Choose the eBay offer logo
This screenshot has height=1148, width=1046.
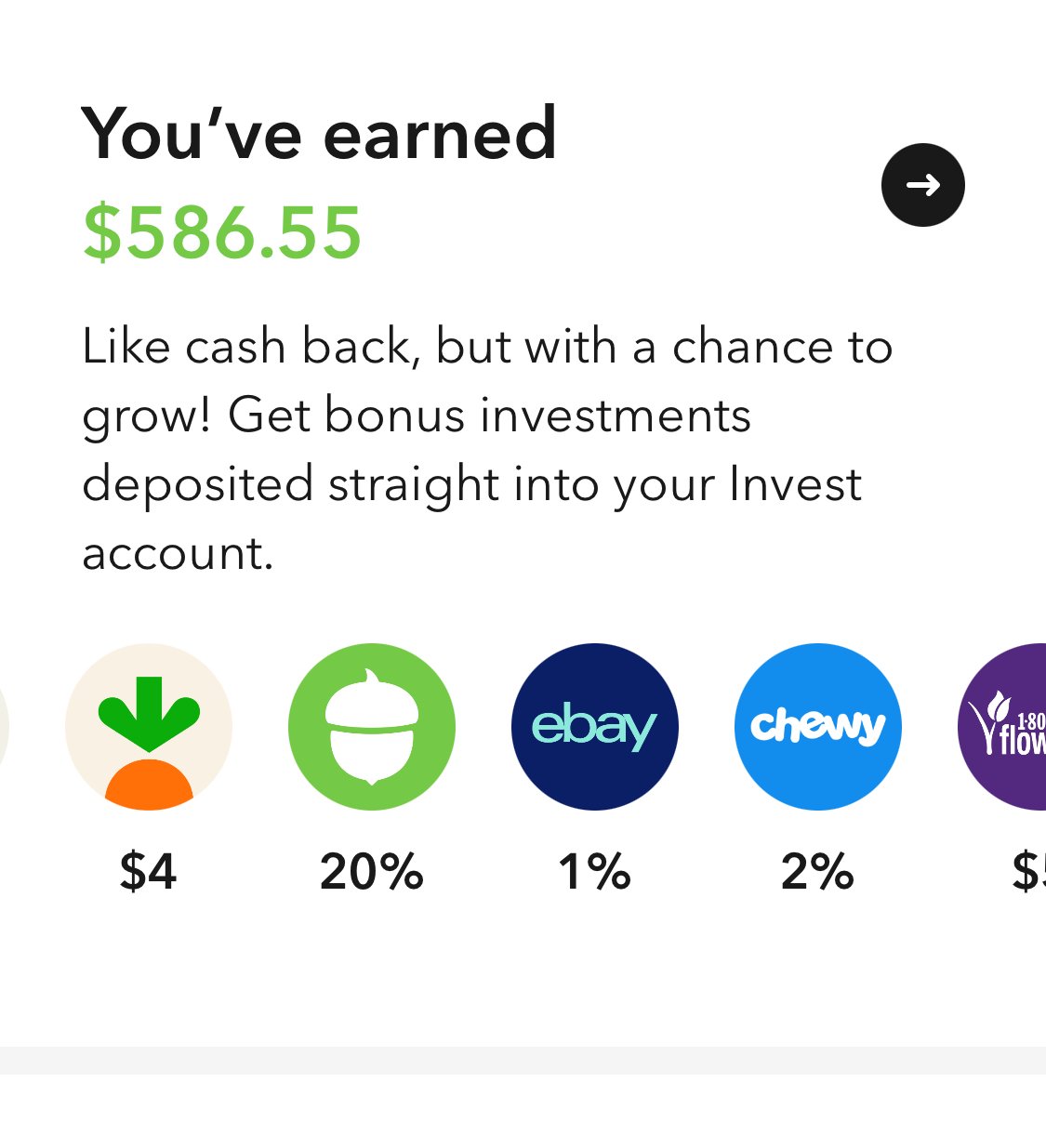coord(595,727)
